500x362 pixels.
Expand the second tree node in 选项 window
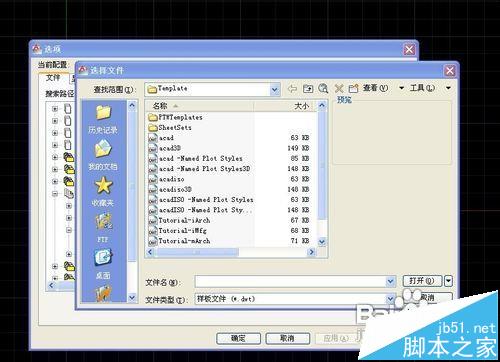point(55,121)
